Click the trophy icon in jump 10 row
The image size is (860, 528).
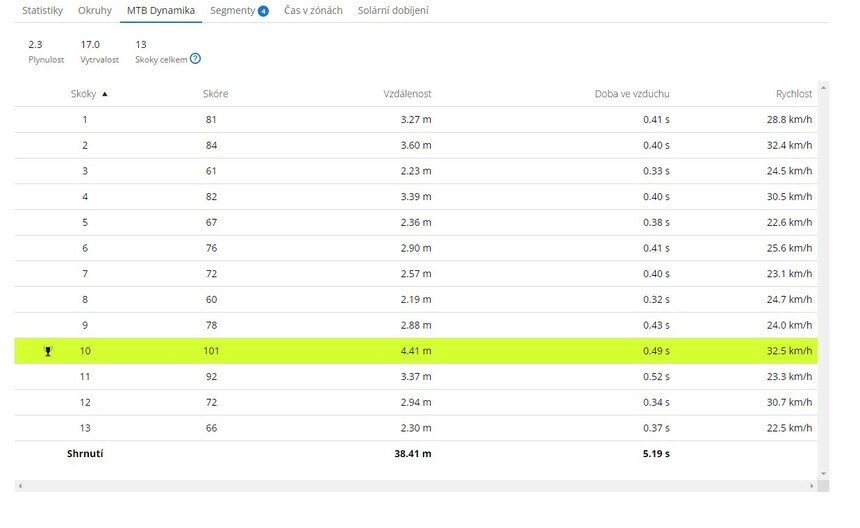tap(47, 351)
